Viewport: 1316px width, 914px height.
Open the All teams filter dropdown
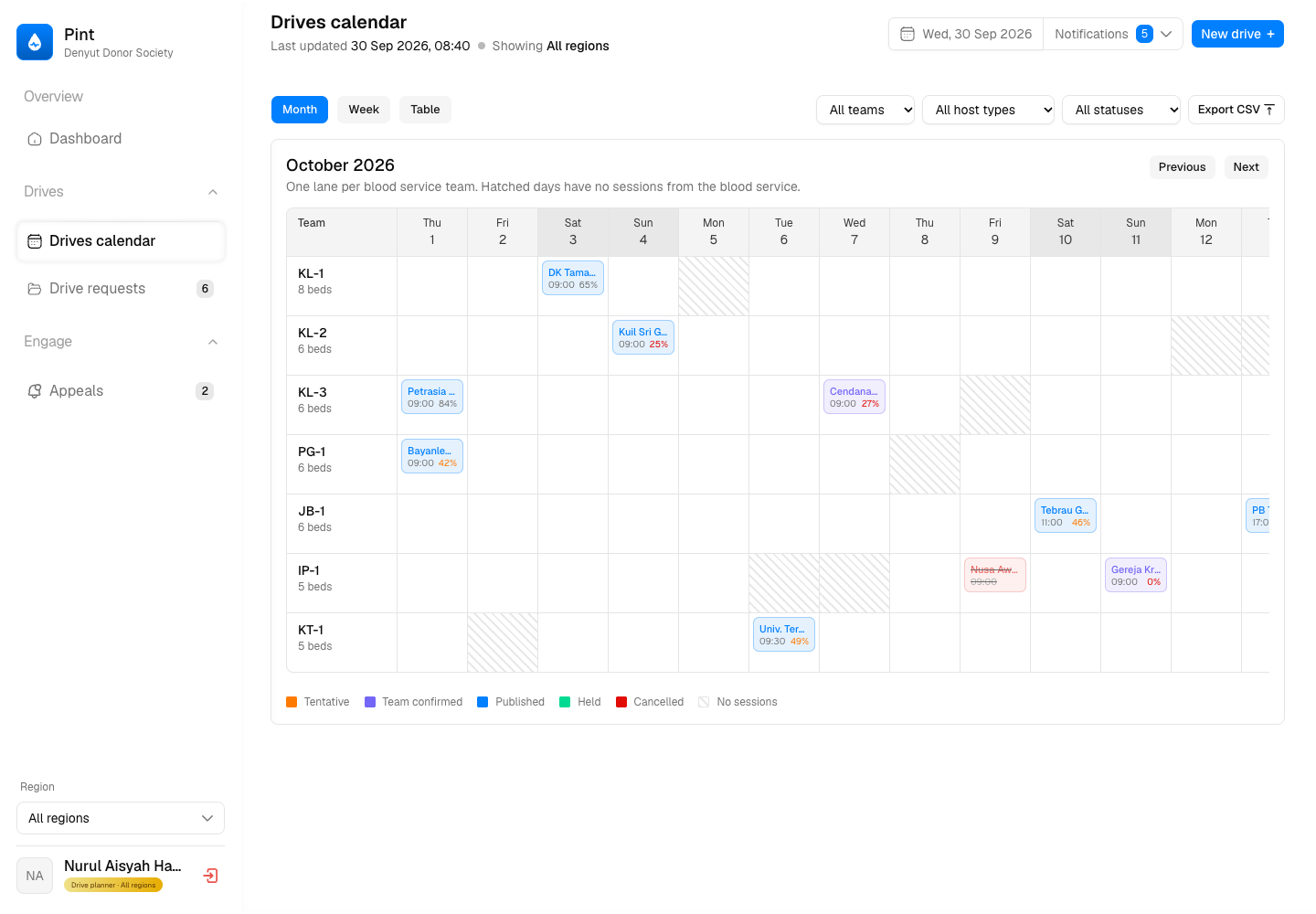[865, 110]
